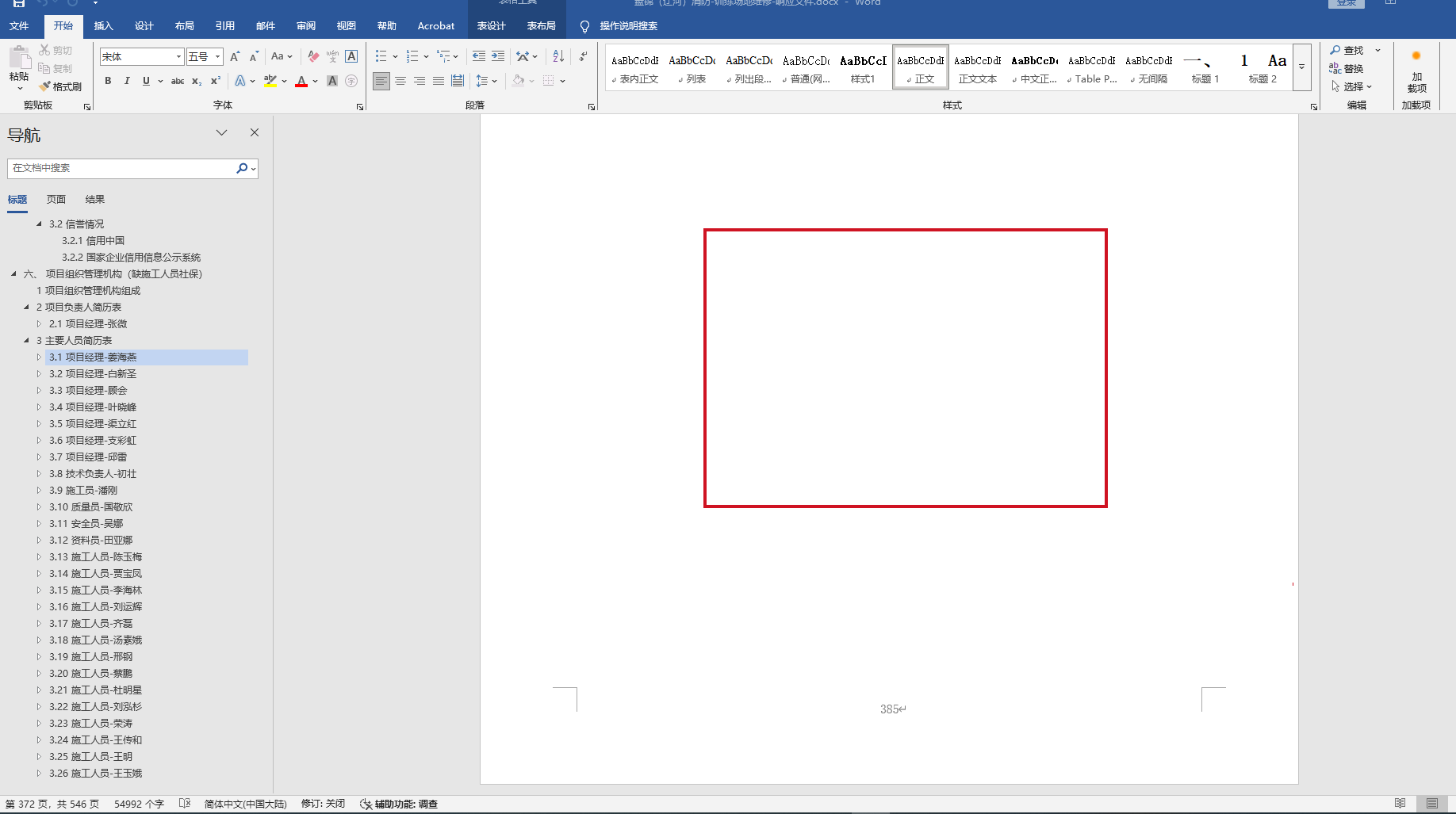Open the paragraph shading color bucket

pyautogui.click(x=519, y=81)
